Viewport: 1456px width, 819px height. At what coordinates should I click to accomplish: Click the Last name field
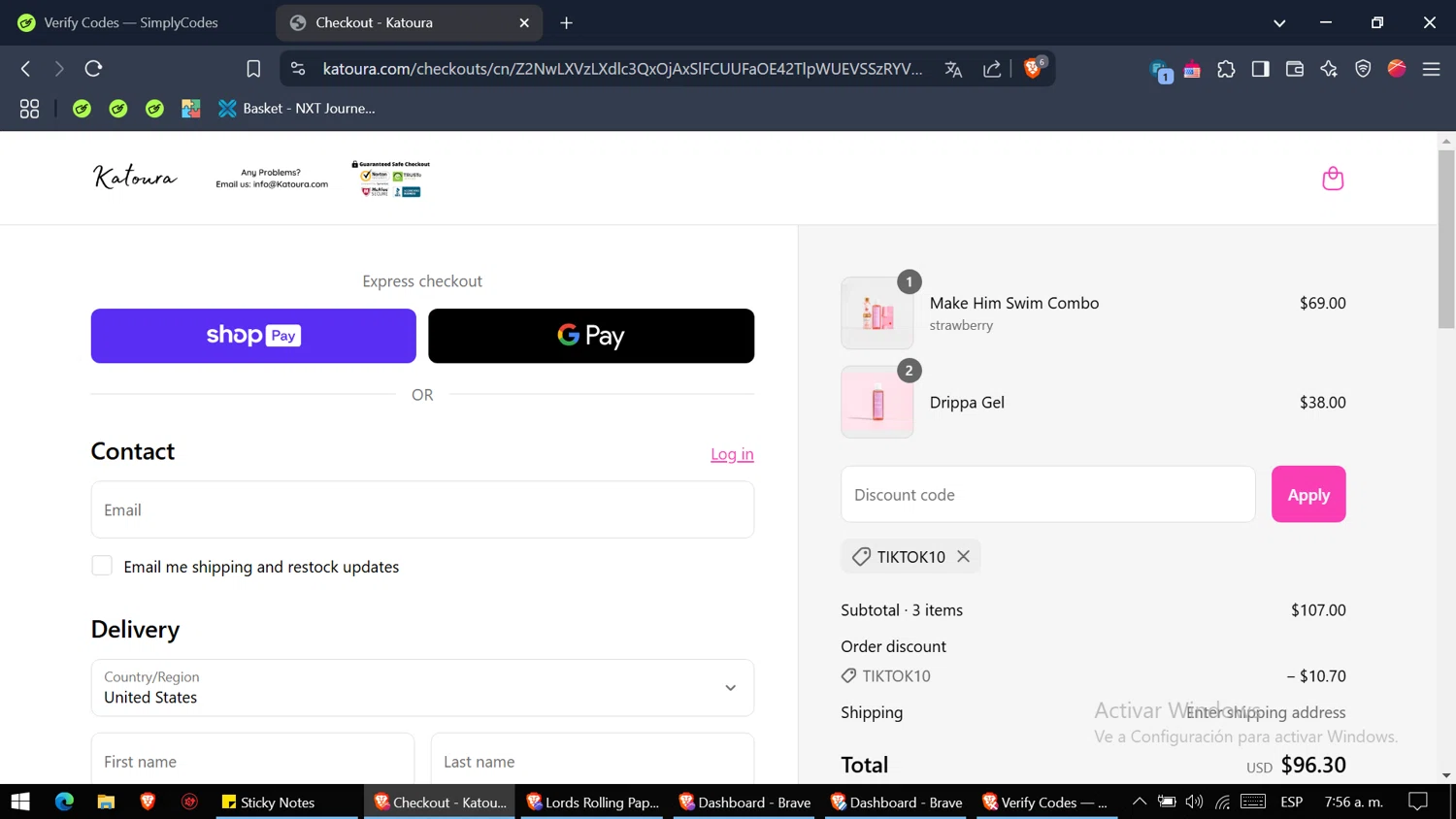pyautogui.click(x=592, y=761)
